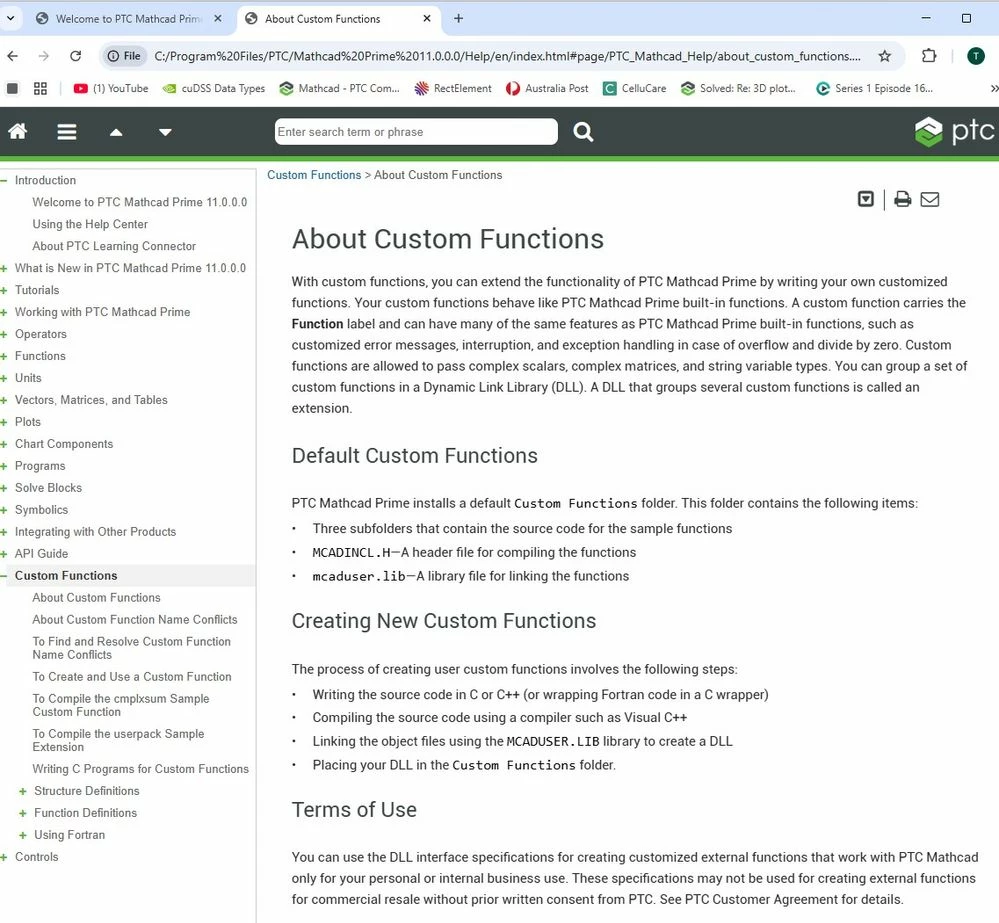Image resolution: width=999 pixels, height=923 pixels.
Task: Collapse the Custom Functions section
Action: (x=4, y=576)
